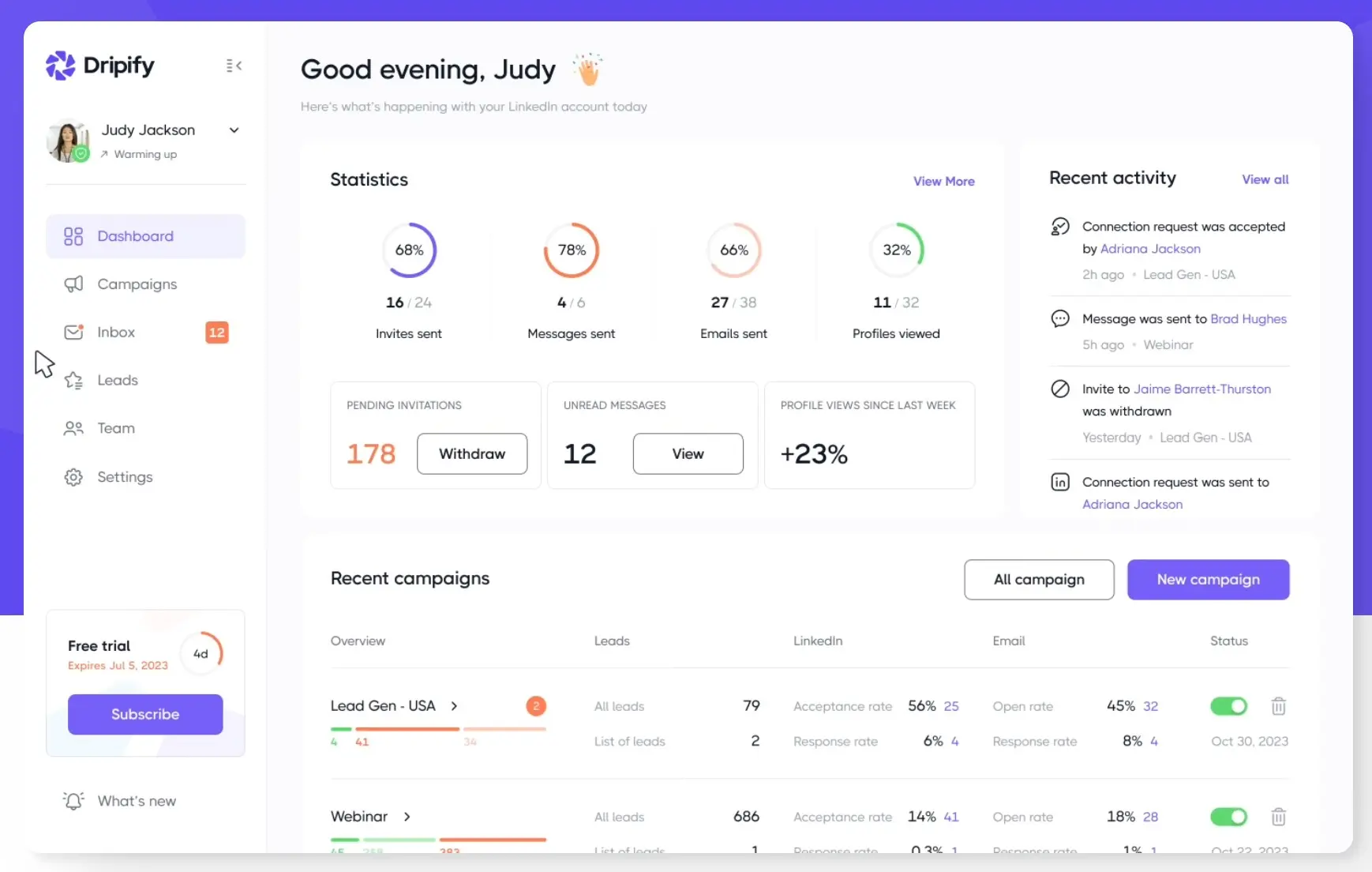This screenshot has width=1372, height=872.
Task: Toggle off the Lead Gen - USA campaign
Action: pos(1228,706)
